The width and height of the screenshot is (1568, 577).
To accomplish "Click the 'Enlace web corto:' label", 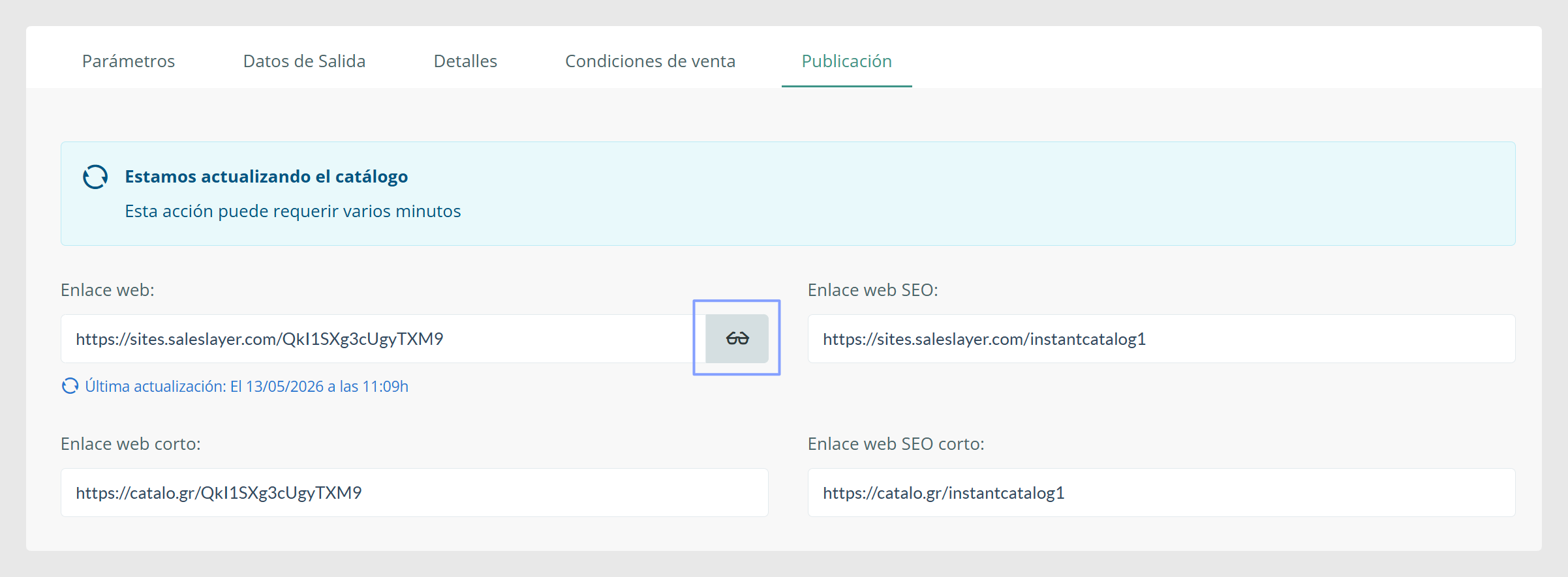I will pos(131,444).
